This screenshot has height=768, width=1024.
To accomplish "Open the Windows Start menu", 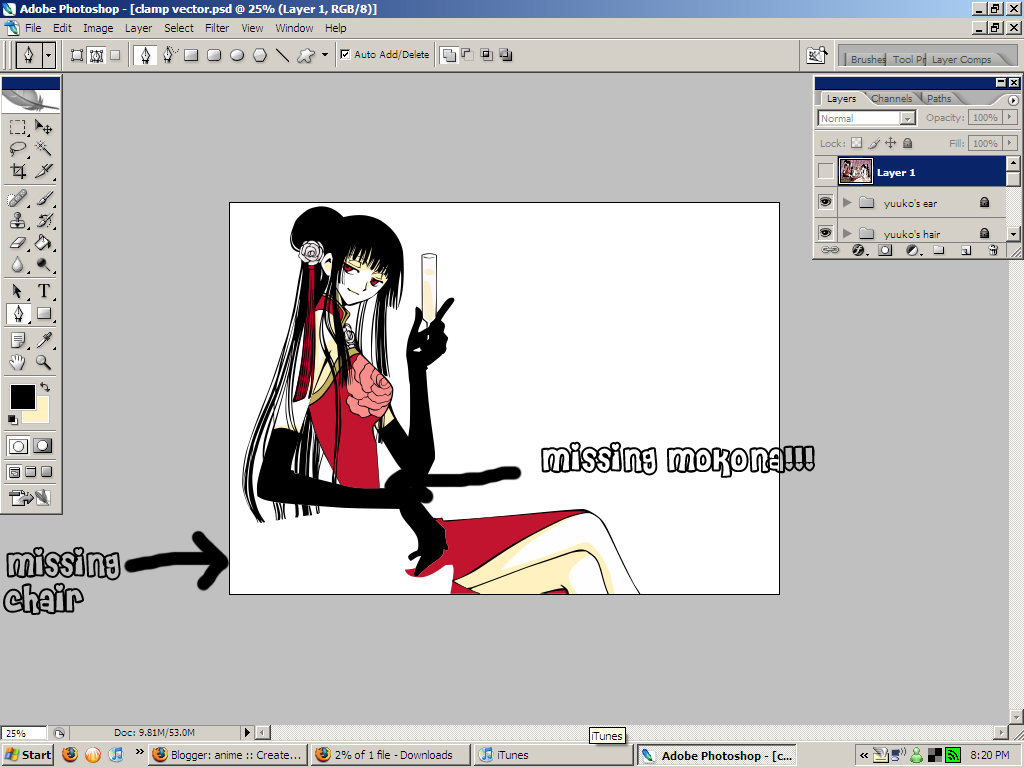I will pos(28,755).
